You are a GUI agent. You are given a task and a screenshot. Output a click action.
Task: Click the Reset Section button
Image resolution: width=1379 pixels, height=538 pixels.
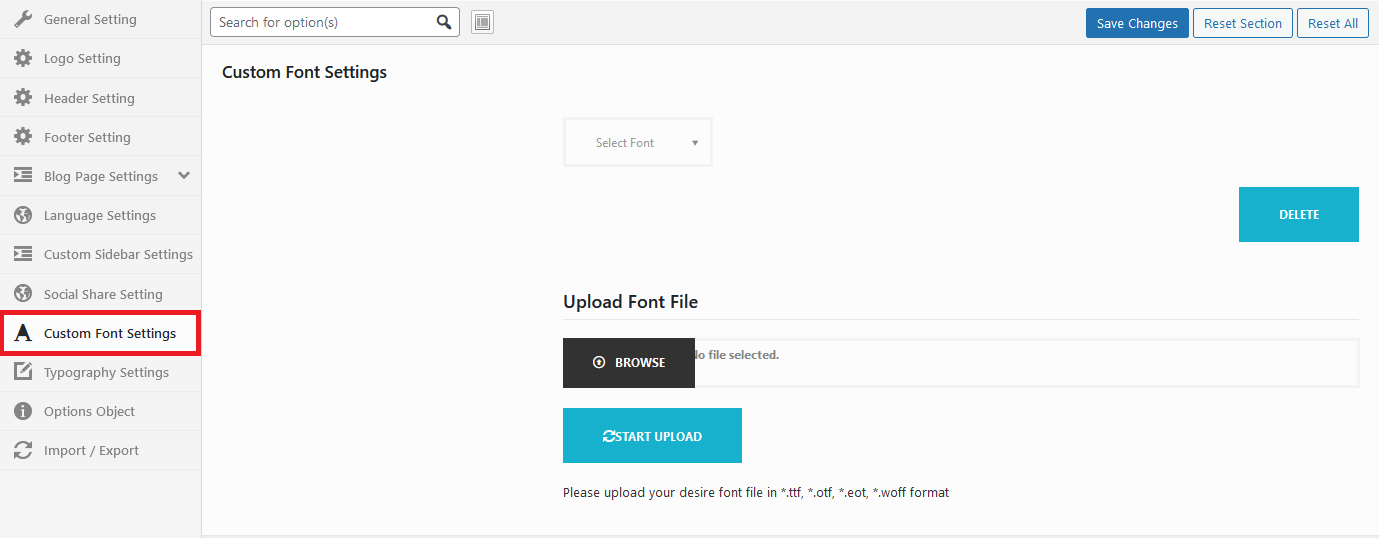[x=1242, y=23]
